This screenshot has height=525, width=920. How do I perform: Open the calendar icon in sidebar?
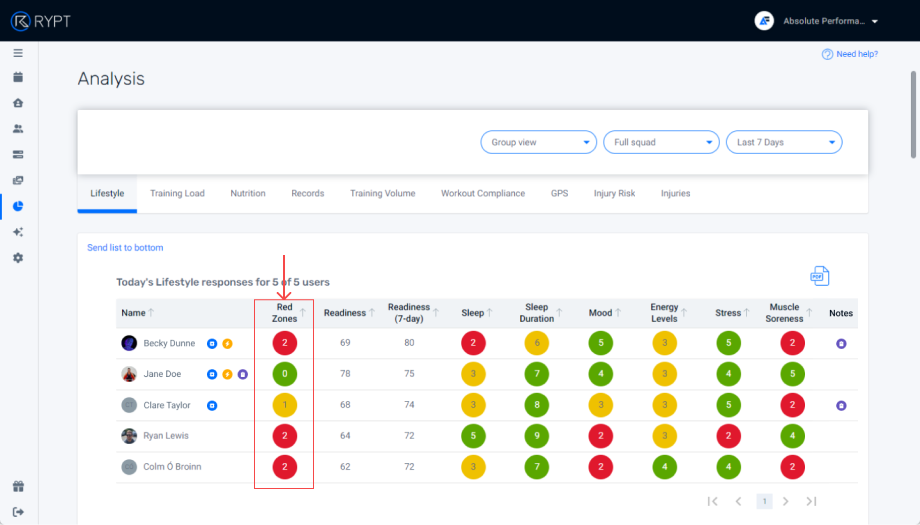pos(18,77)
